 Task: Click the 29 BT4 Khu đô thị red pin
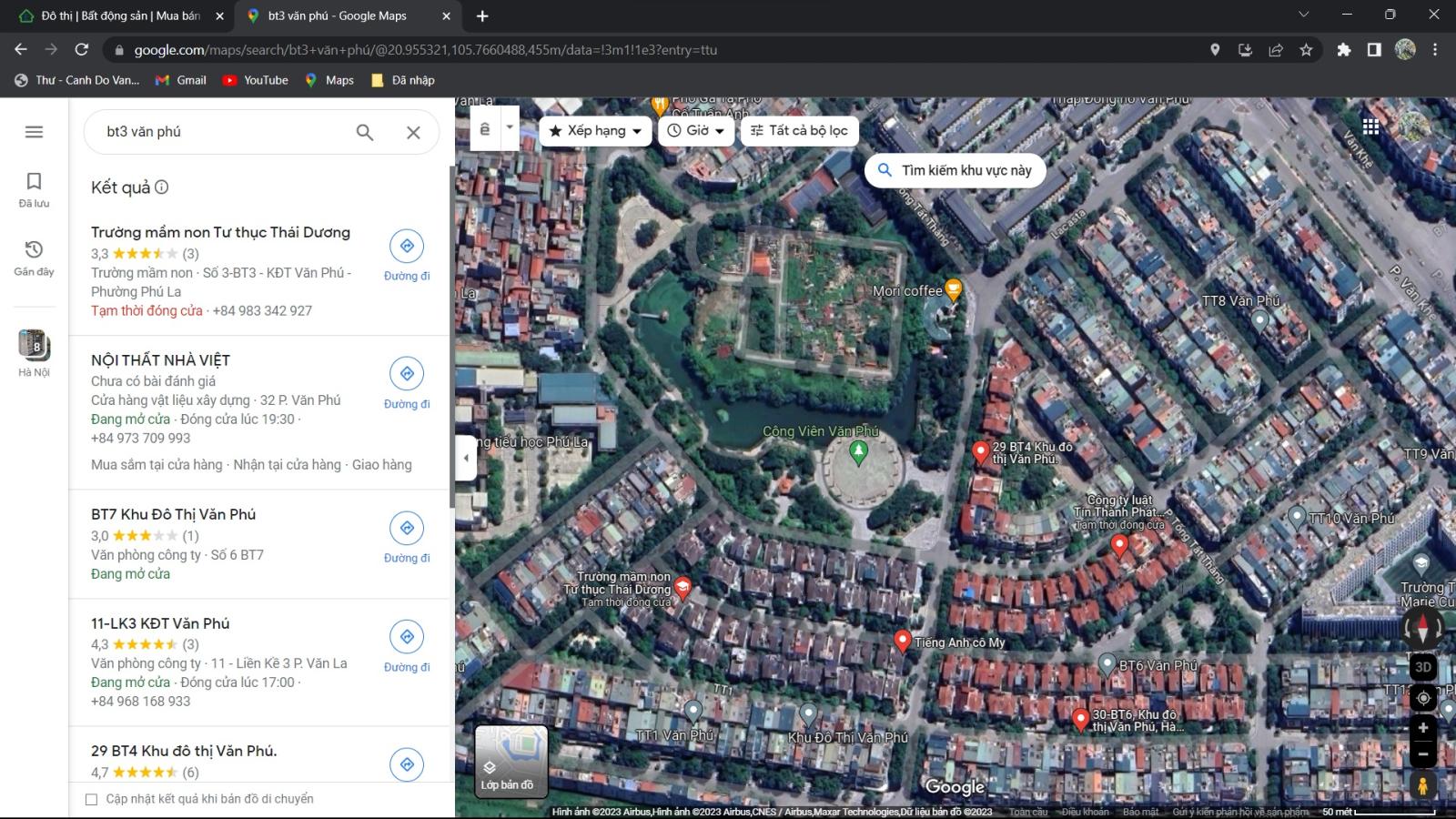(980, 451)
